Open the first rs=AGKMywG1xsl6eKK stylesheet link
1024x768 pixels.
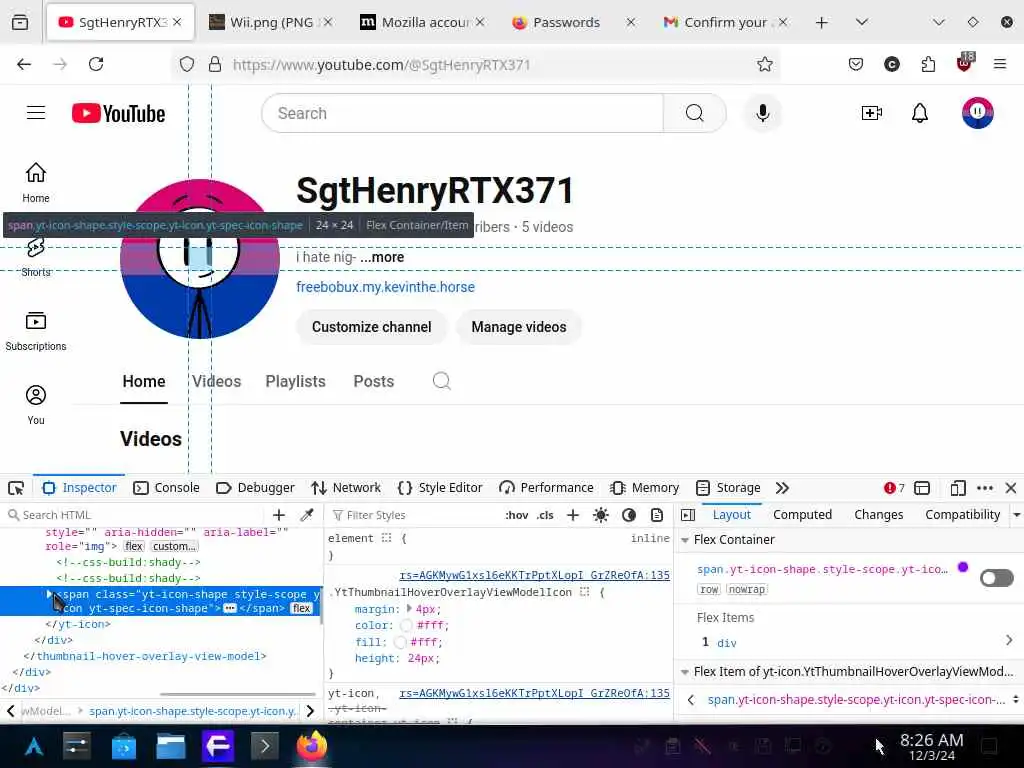[x=534, y=575]
